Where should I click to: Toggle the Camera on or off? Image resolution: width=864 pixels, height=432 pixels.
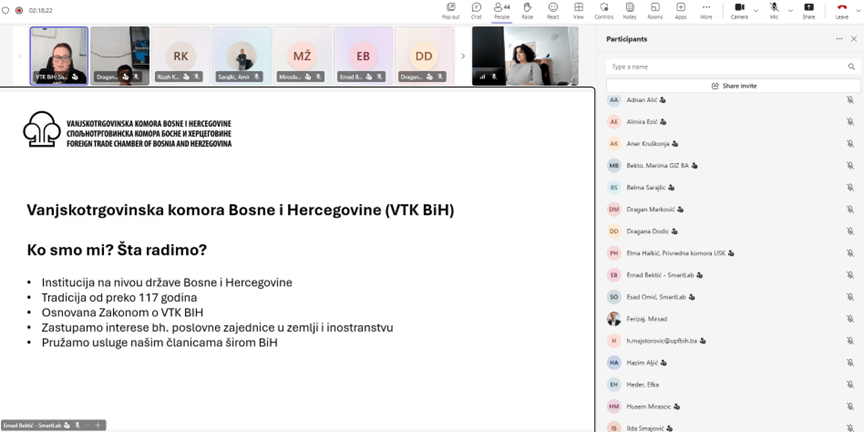coord(739,10)
